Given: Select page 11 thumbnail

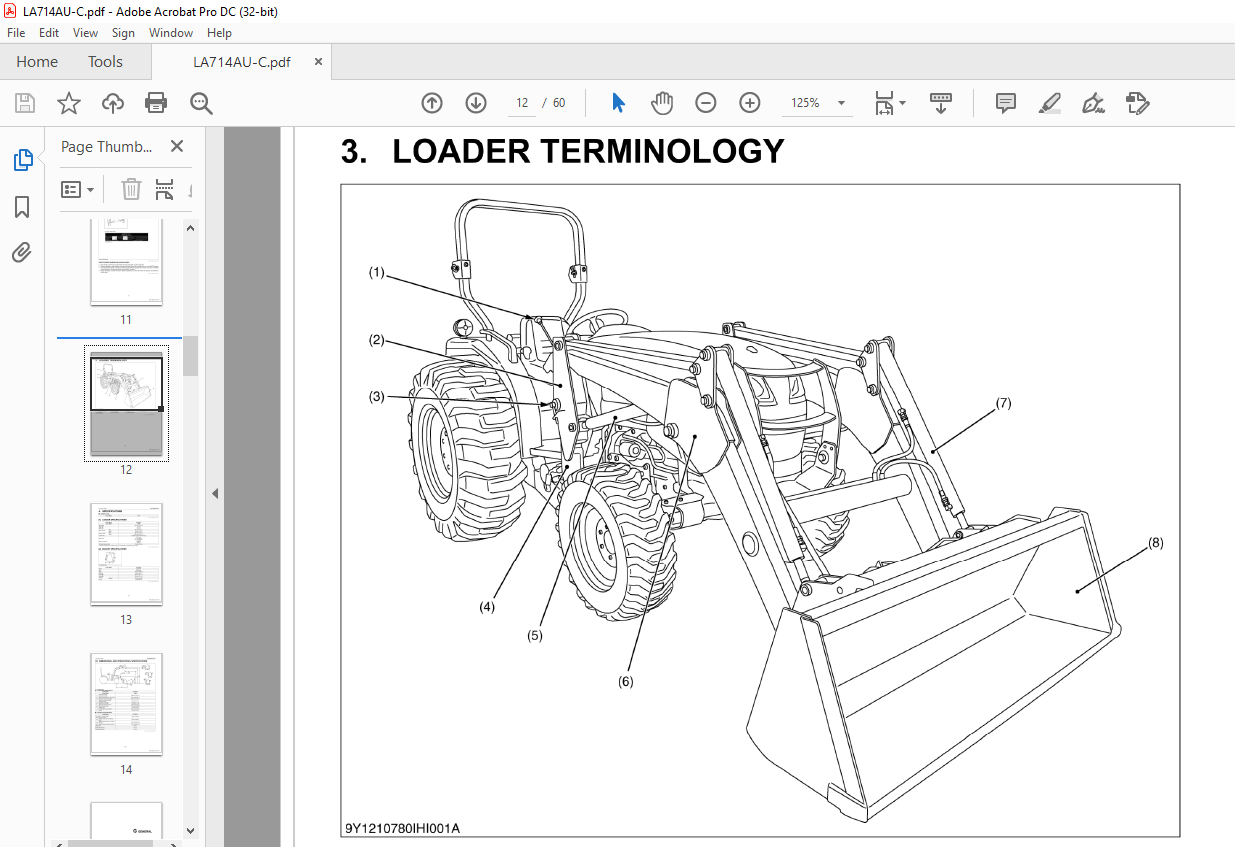Looking at the screenshot, I should coord(126,262).
